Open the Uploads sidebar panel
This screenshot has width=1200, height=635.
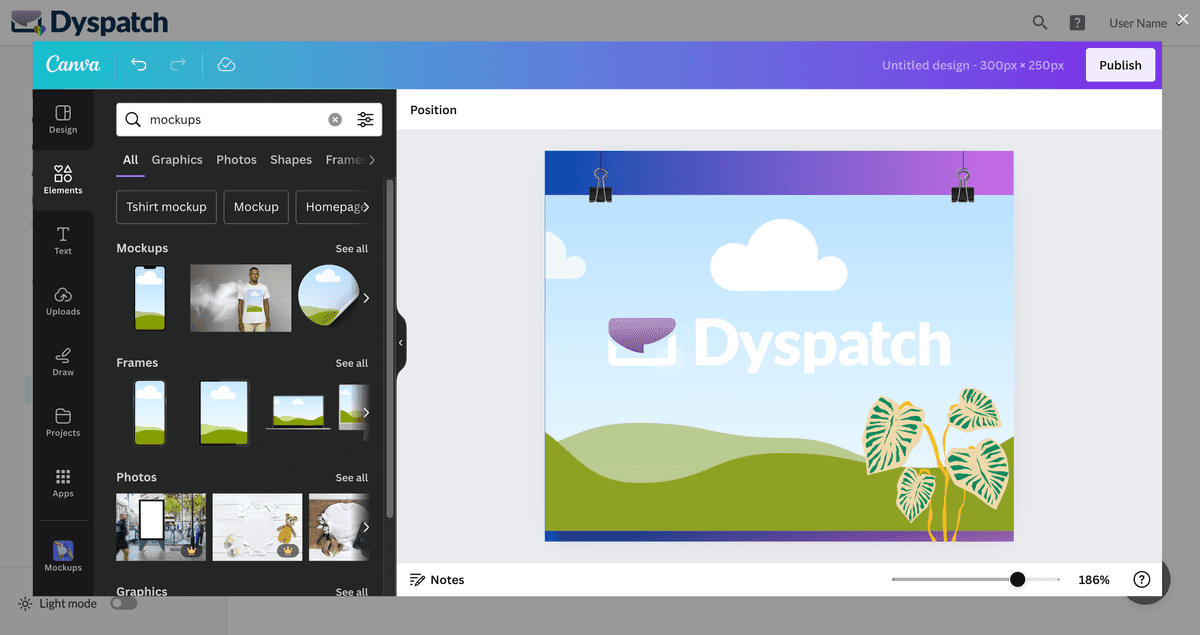point(63,301)
